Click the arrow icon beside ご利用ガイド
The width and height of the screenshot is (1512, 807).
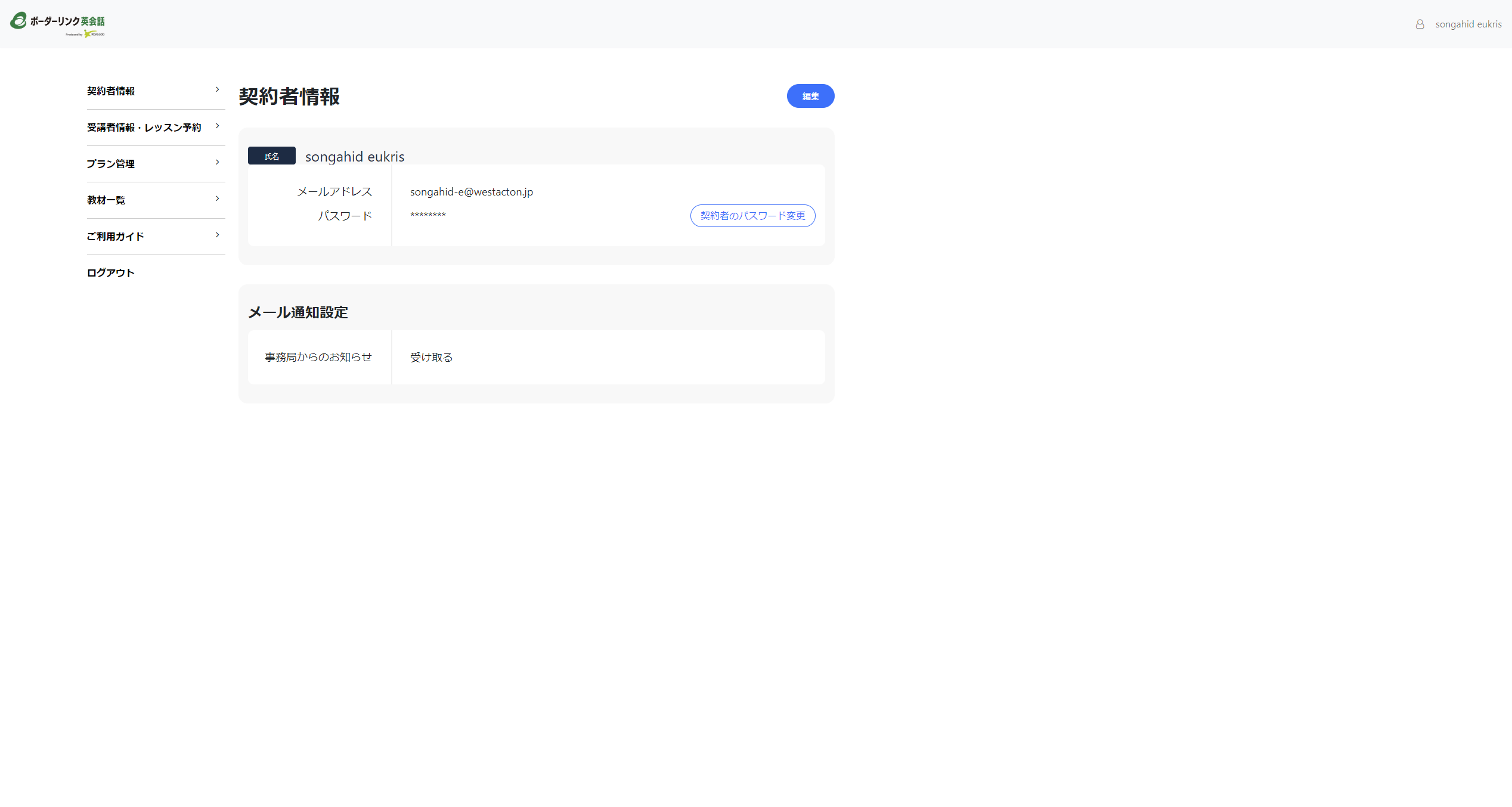point(218,235)
